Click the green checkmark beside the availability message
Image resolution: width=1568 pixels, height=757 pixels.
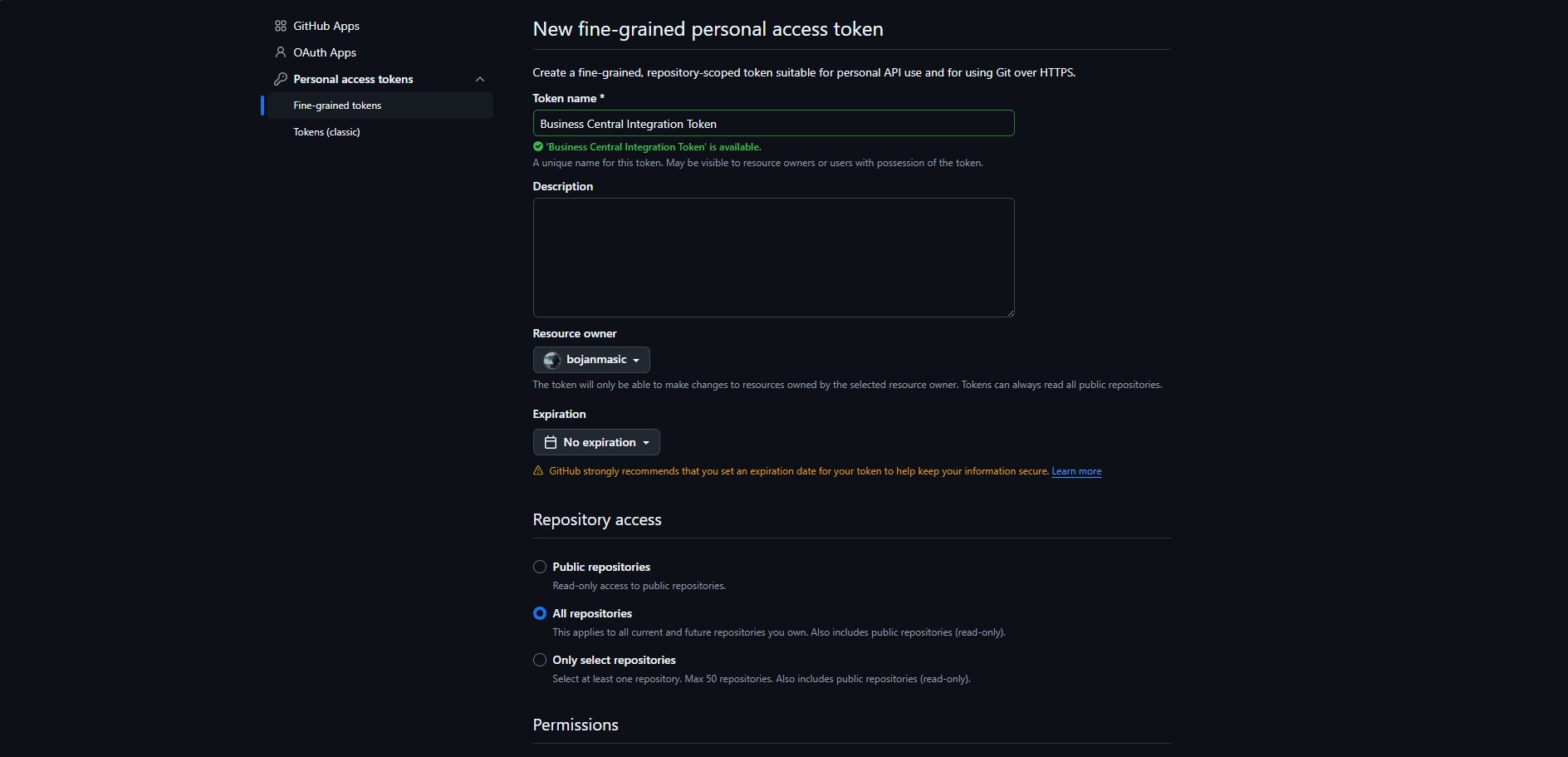[537, 146]
